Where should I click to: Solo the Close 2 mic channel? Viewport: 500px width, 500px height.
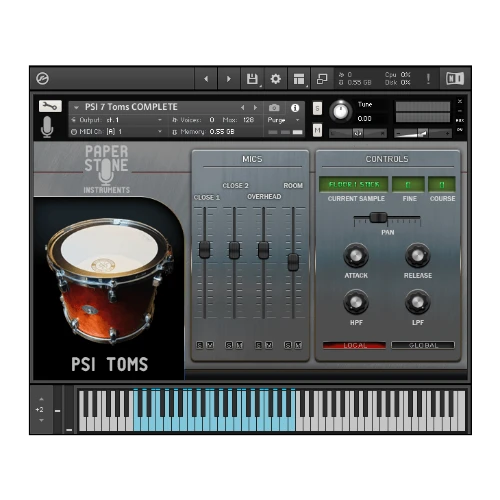click(x=229, y=345)
